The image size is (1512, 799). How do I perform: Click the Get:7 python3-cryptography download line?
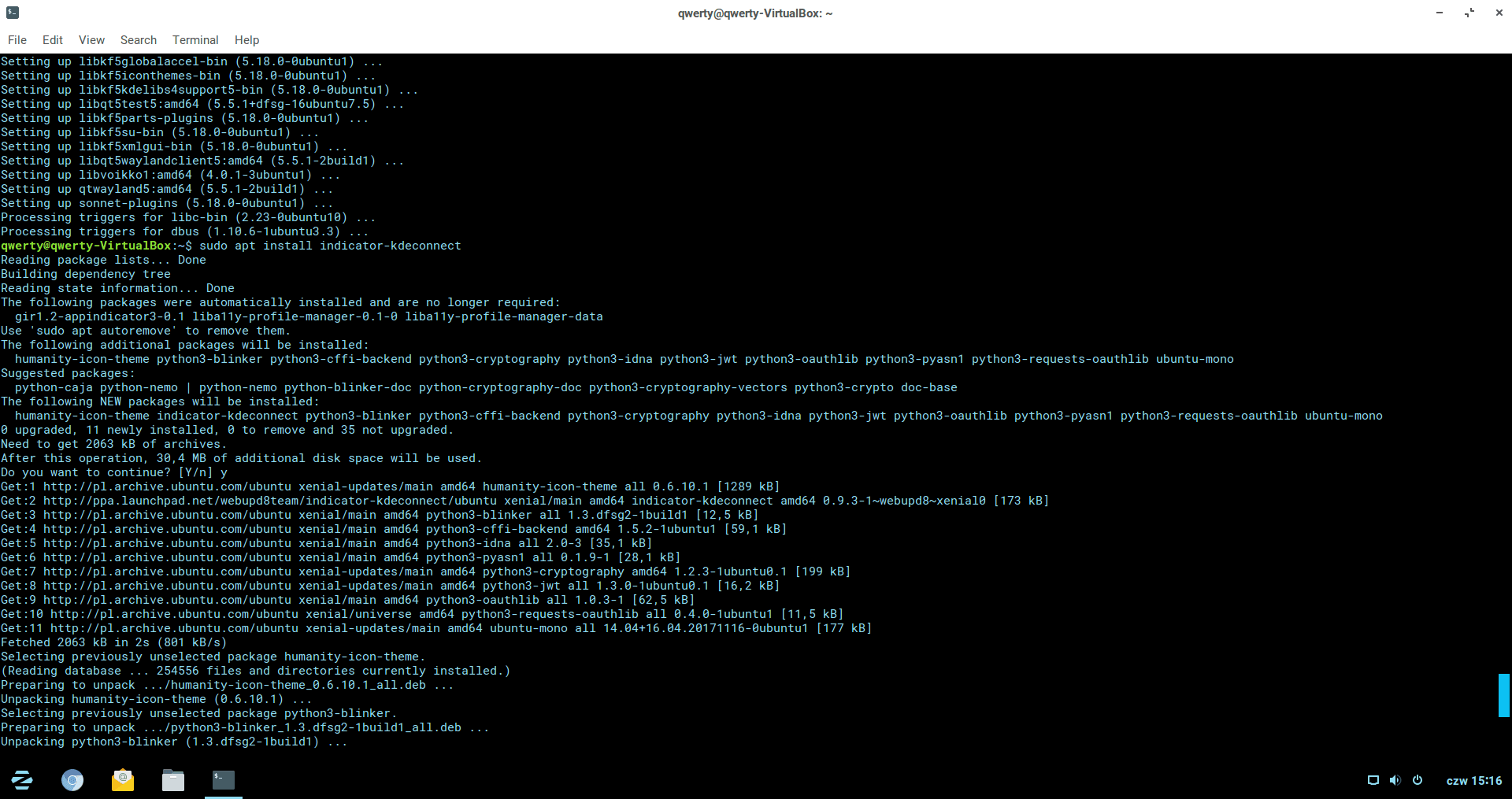426,572
